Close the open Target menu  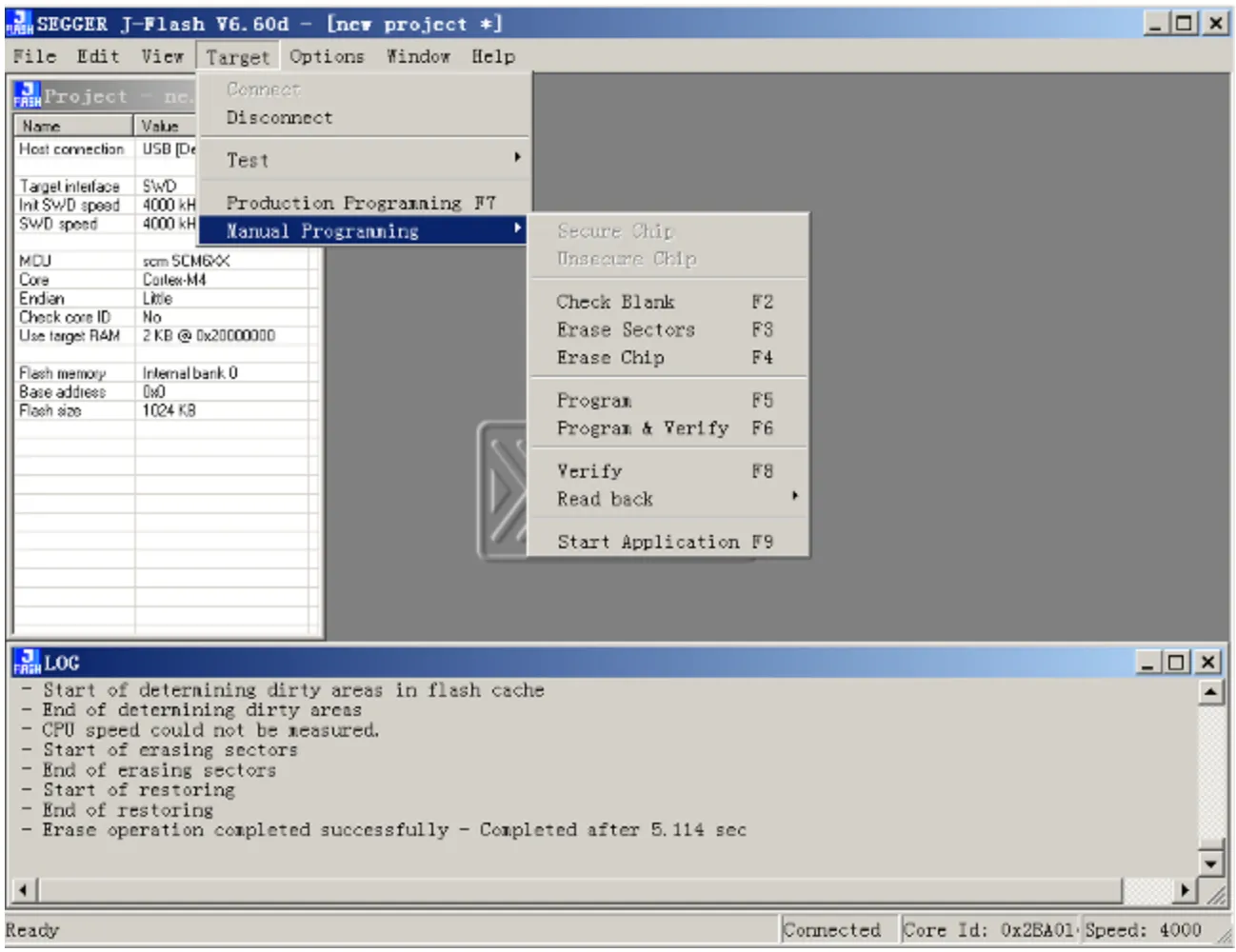238,57
